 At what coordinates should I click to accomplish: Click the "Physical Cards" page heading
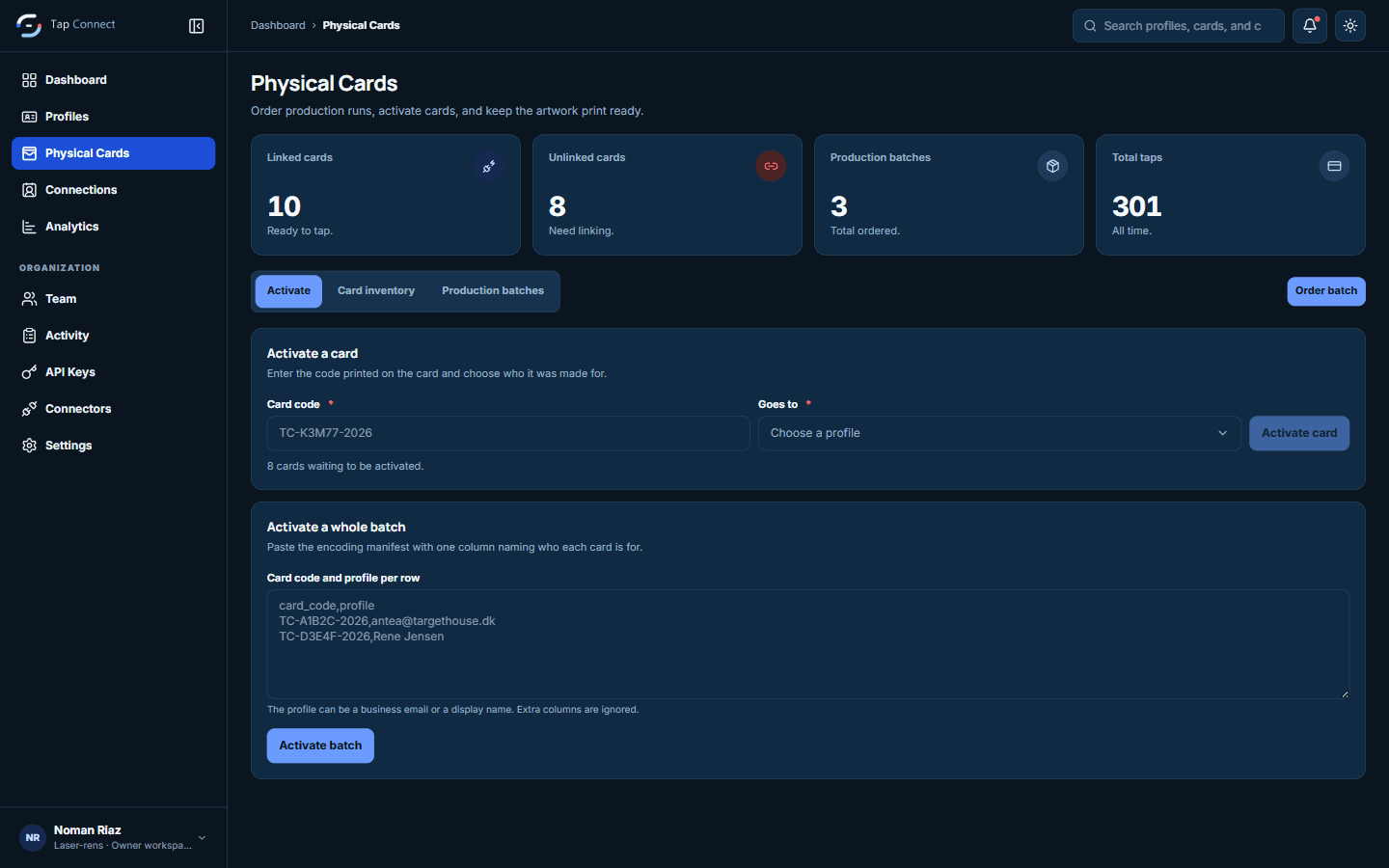pos(324,84)
